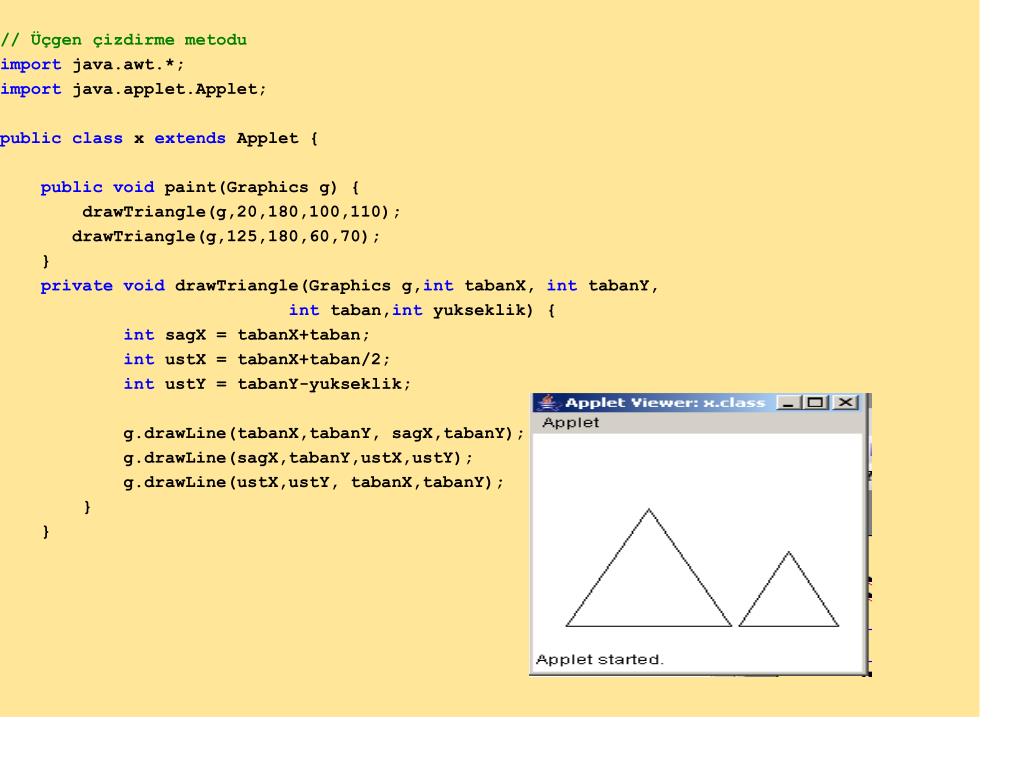This screenshot has height=768, width=1024.
Task: Click the line 'import java.awt.*;'
Action: pos(92,65)
